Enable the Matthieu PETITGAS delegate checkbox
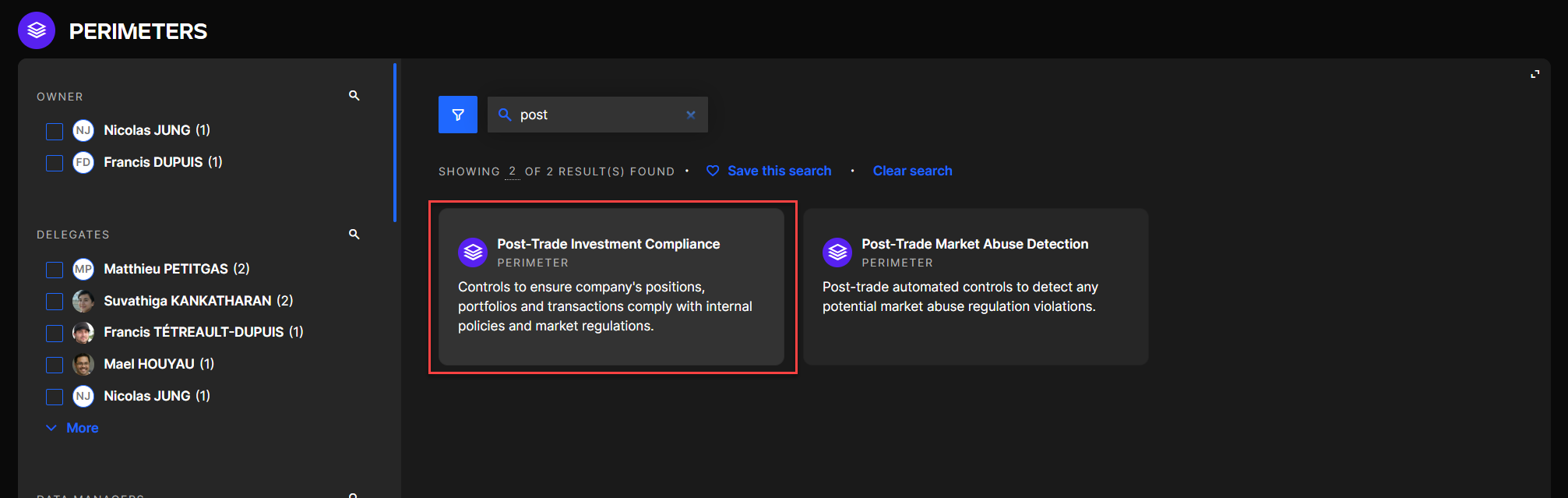The image size is (1568, 498). click(x=55, y=270)
